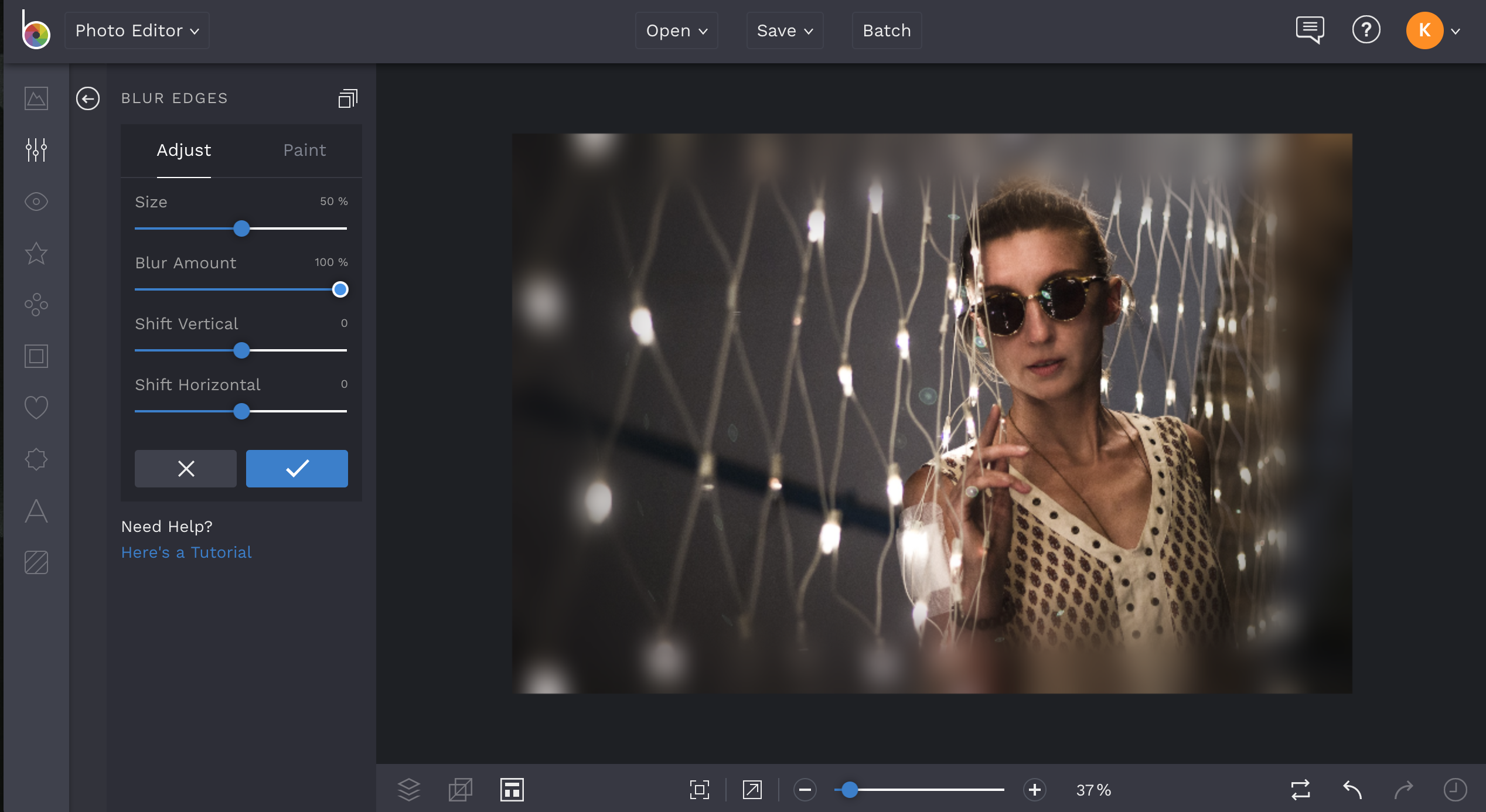Click the flatten layers icon in the bottom bar

click(x=460, y=790)
